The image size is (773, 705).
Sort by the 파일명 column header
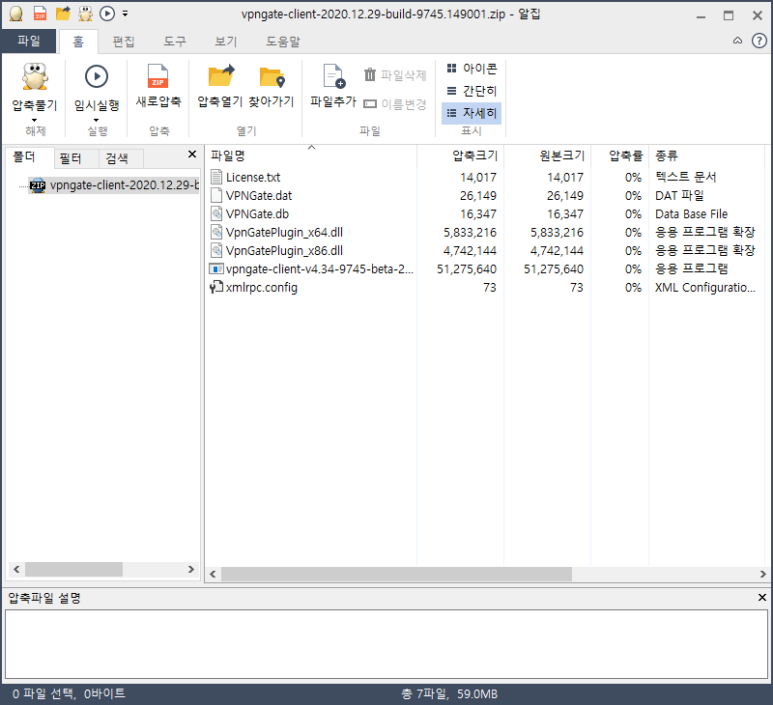tap(311, 156)
